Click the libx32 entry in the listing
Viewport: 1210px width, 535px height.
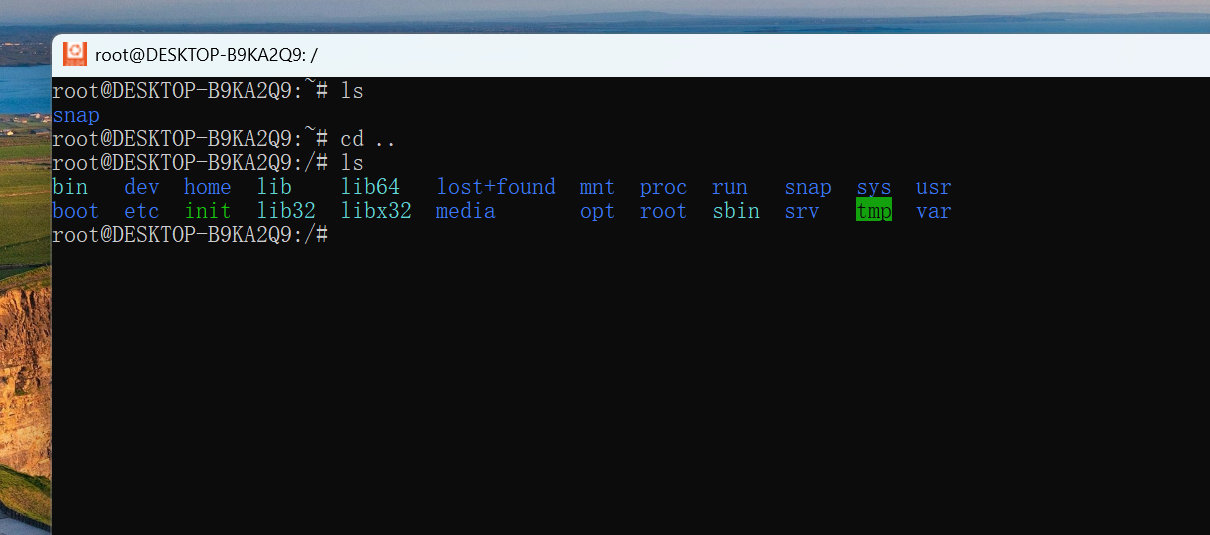click(376, 211)
